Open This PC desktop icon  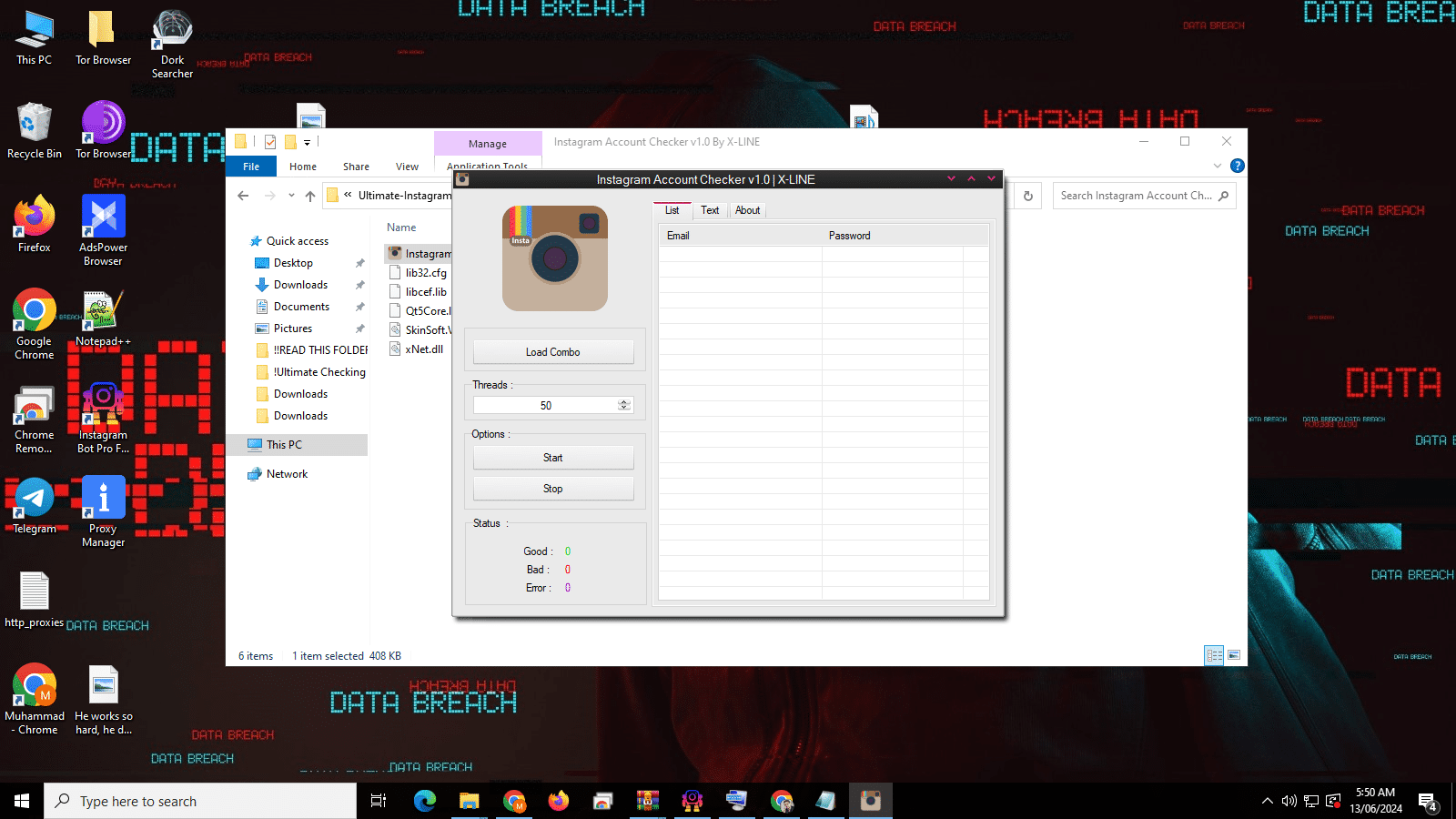tap(35, 38)
